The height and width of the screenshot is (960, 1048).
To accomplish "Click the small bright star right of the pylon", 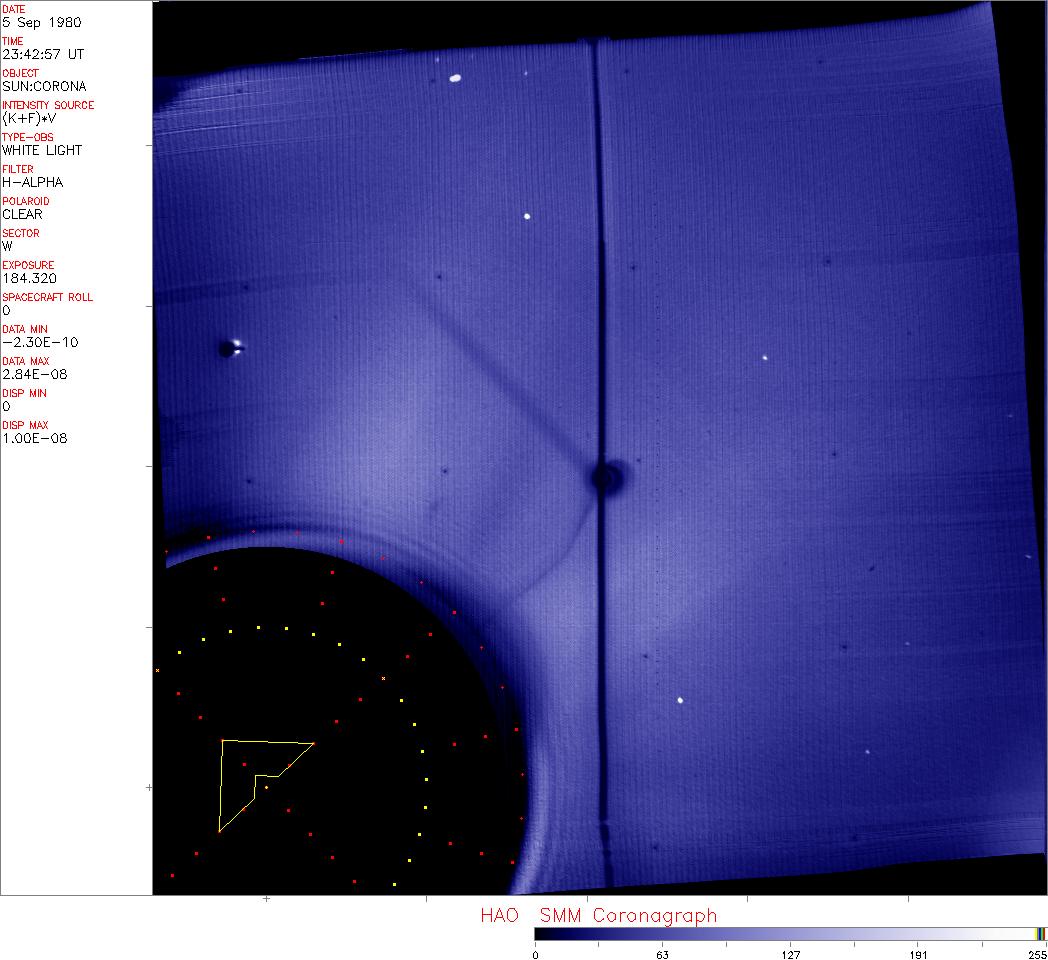I will [765, 357].
